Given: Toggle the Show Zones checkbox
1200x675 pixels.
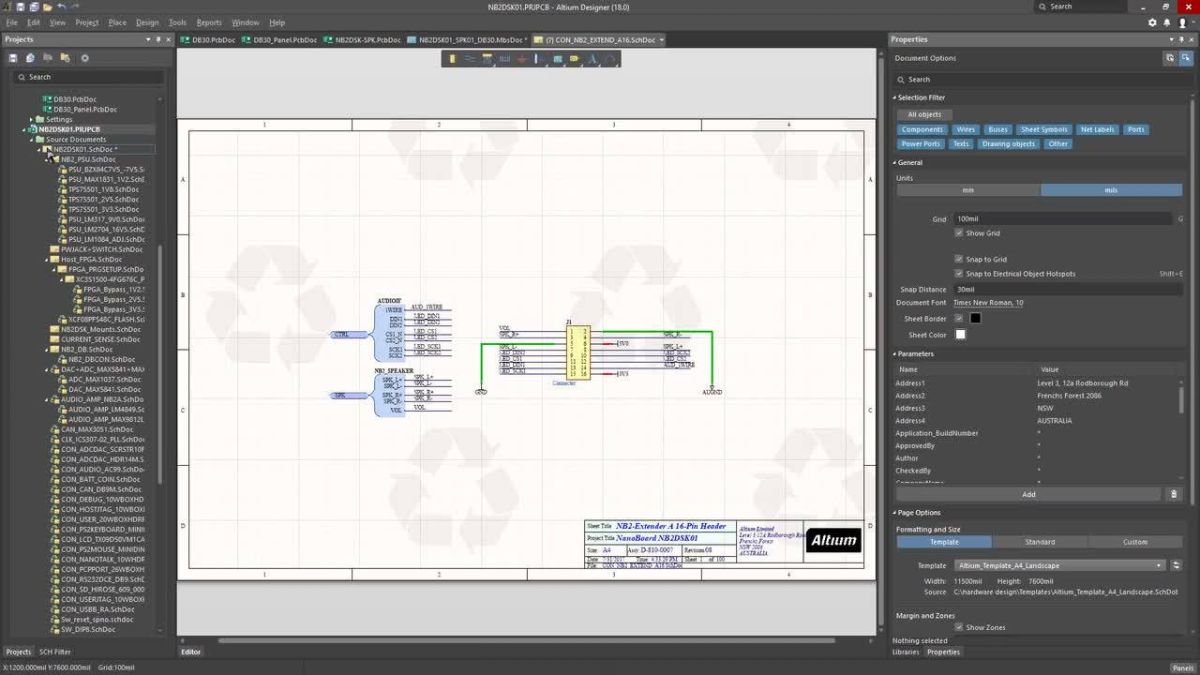Looking at the screenshot, I should click(960, 627).
